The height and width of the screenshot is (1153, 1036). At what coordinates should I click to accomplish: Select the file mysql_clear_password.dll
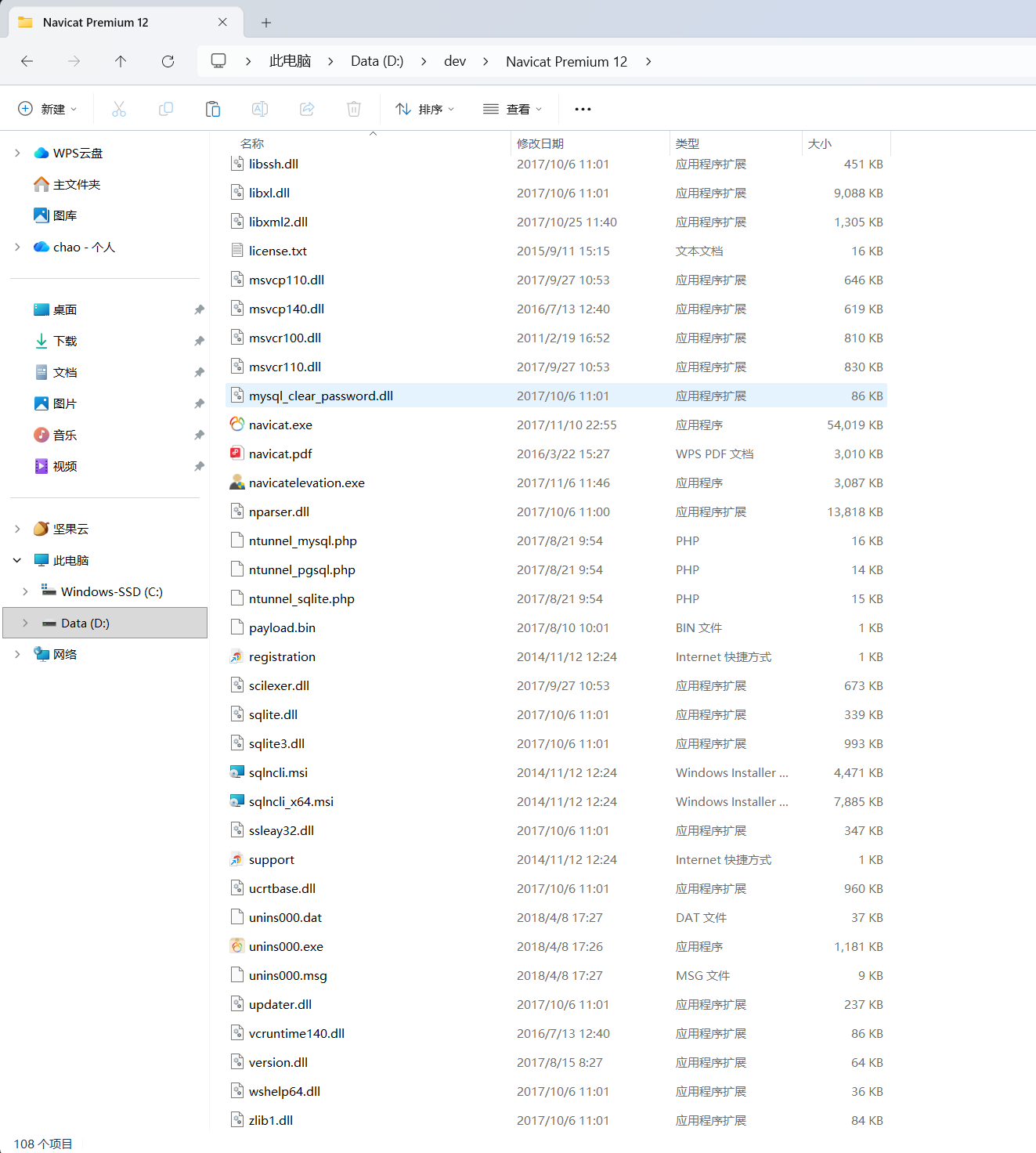[556, 396]
